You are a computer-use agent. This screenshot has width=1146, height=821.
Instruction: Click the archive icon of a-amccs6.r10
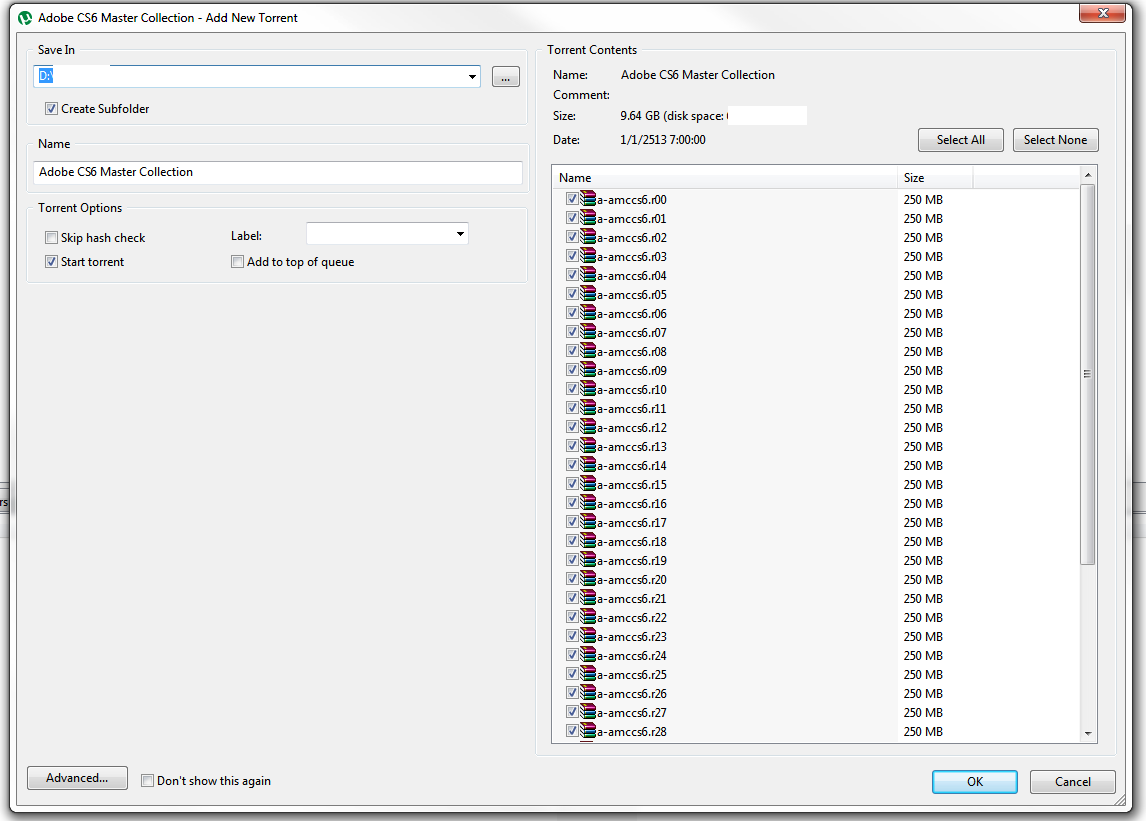[x=588, y=389]
